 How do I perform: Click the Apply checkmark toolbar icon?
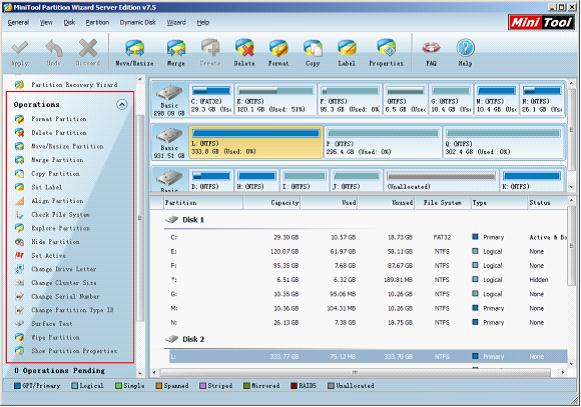point(20,49)
